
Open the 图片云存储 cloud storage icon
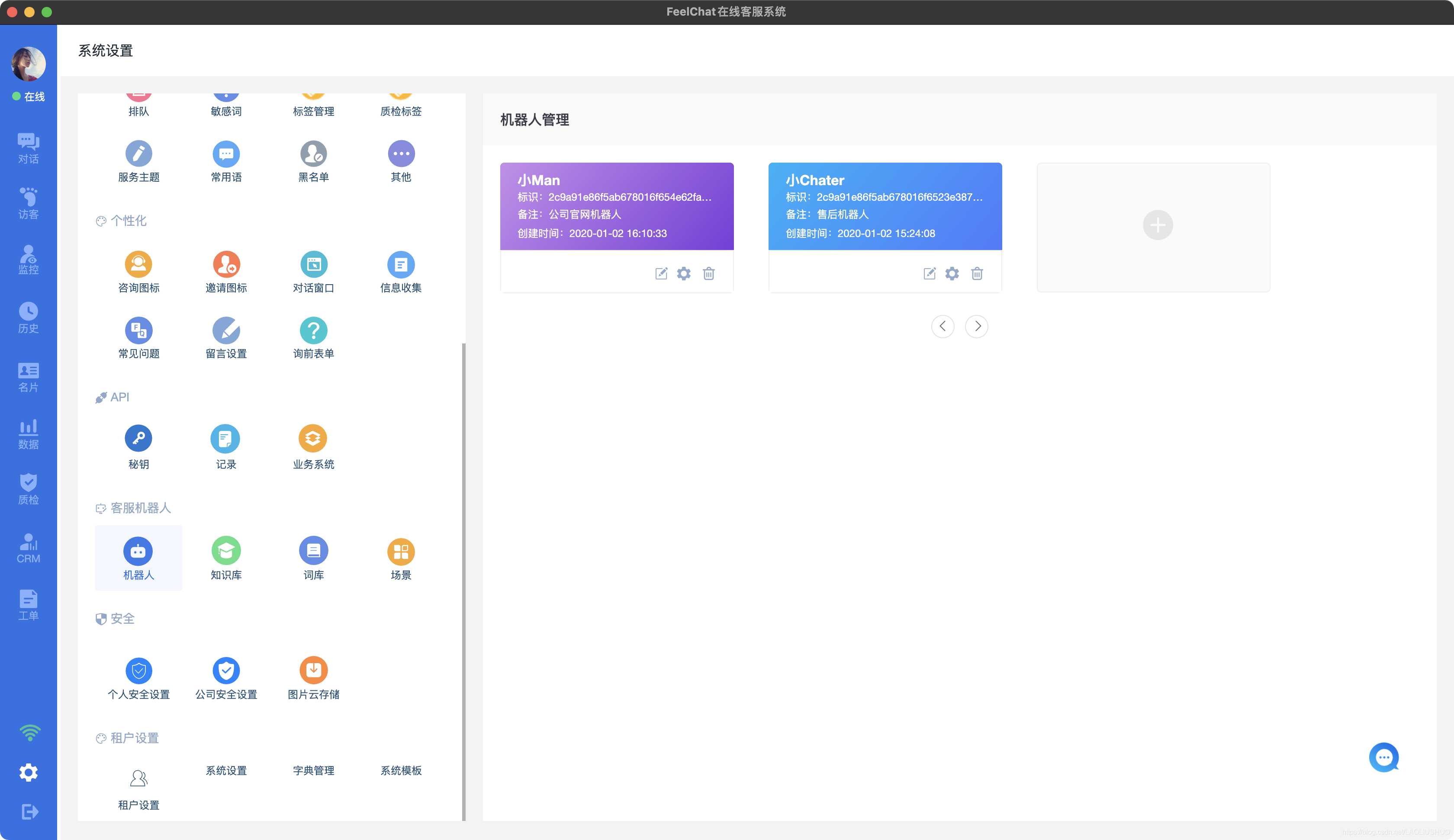pyautogui.click(x=313, y=670)
